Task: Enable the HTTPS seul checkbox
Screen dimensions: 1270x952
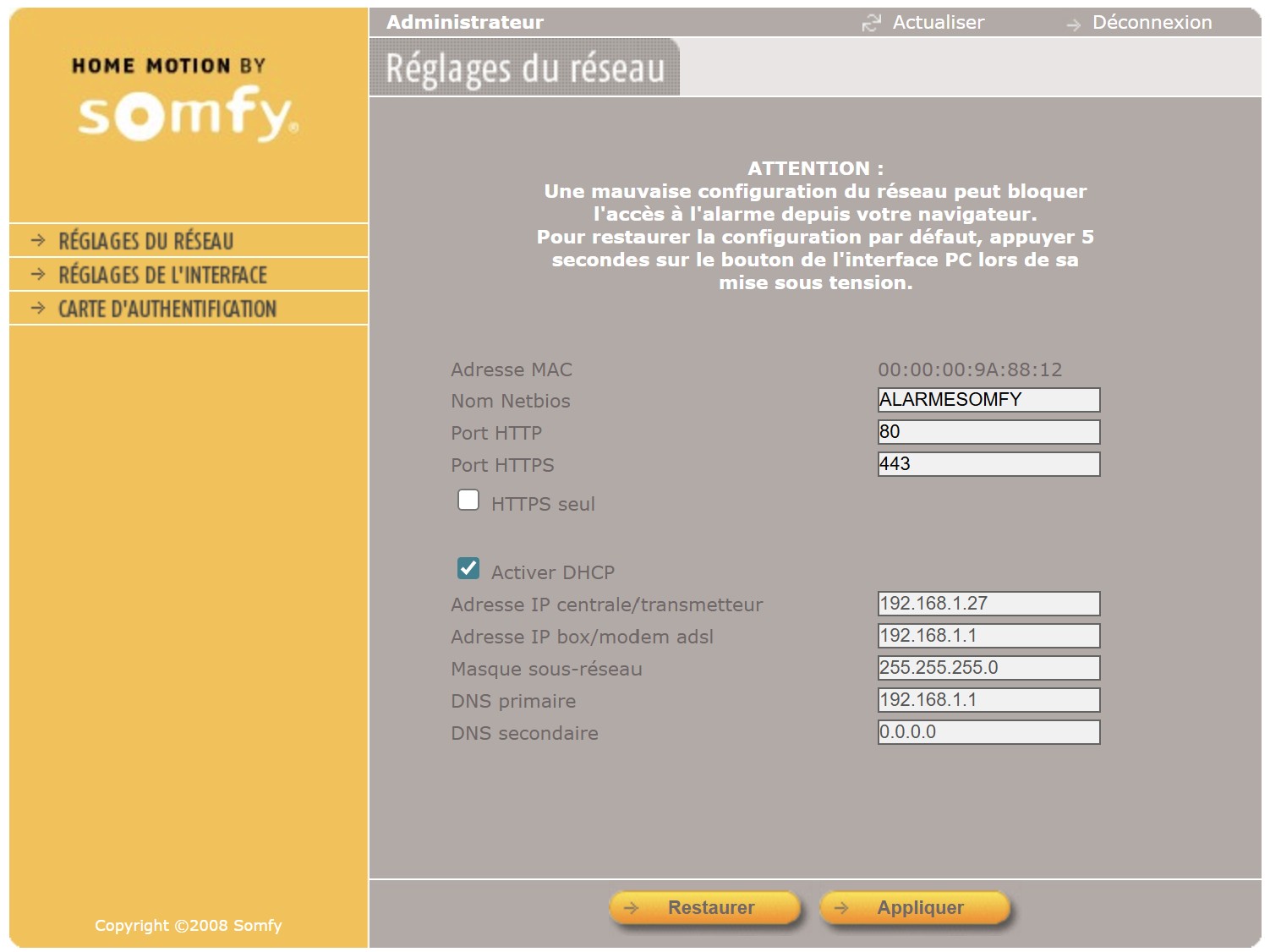Action: [468, 501]
